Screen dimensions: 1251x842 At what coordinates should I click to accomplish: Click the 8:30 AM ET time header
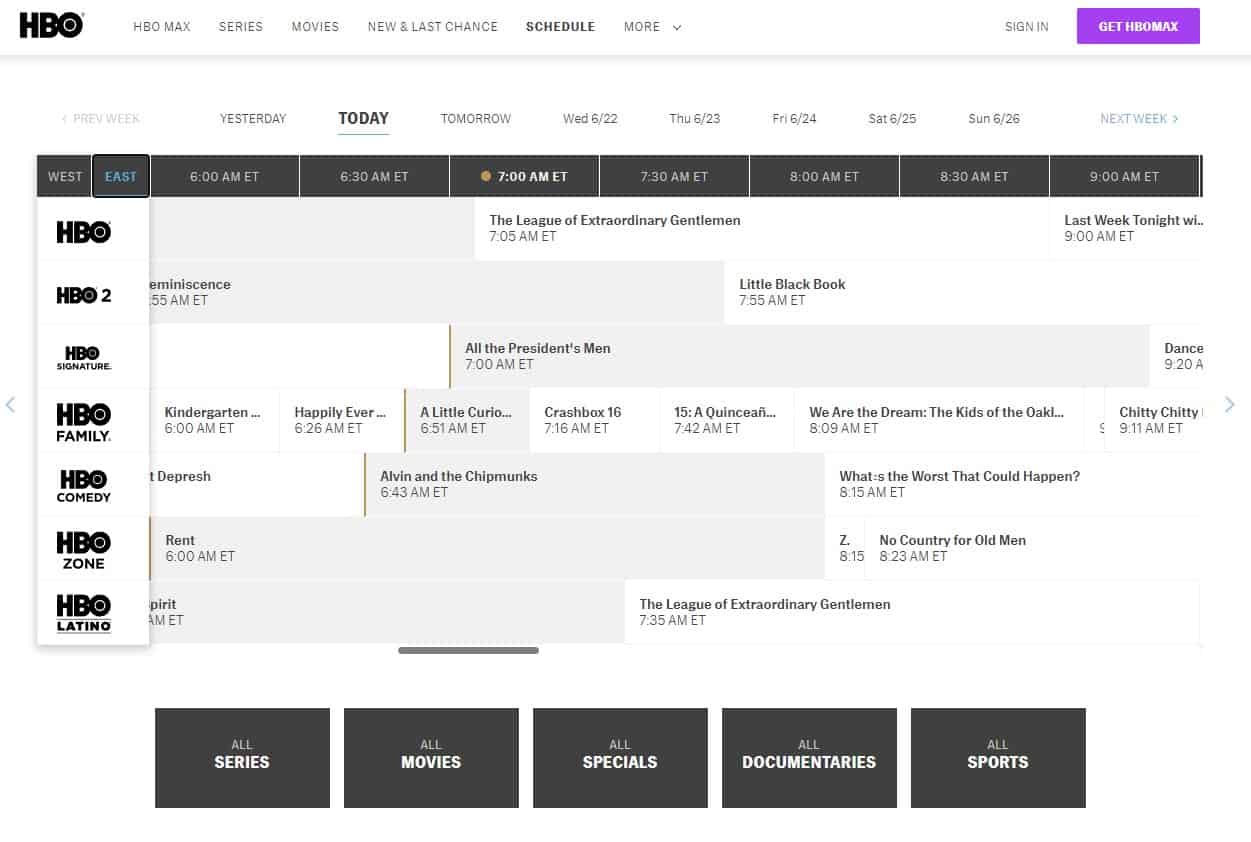pos(974,176)
